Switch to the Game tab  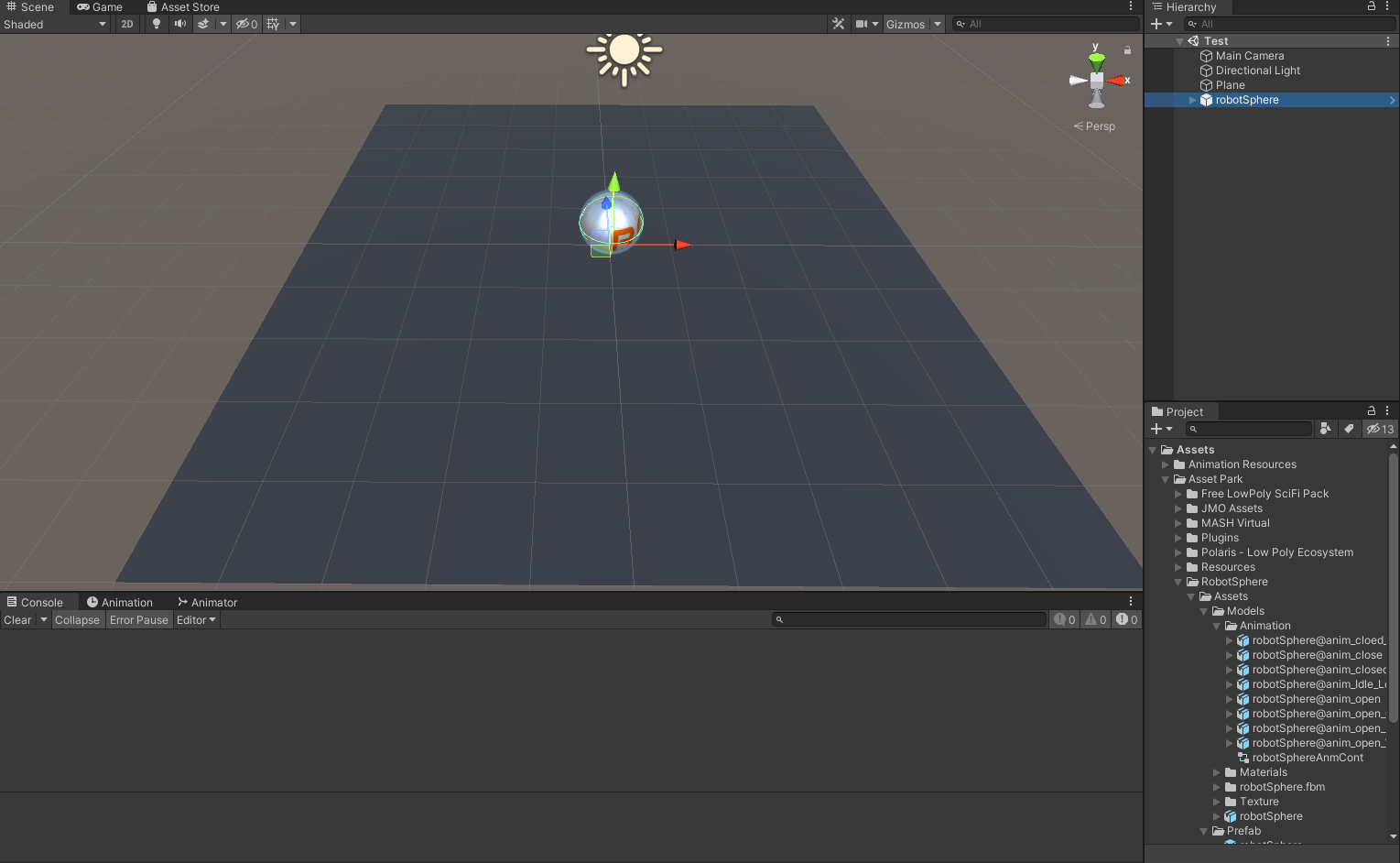pos(99,7)
